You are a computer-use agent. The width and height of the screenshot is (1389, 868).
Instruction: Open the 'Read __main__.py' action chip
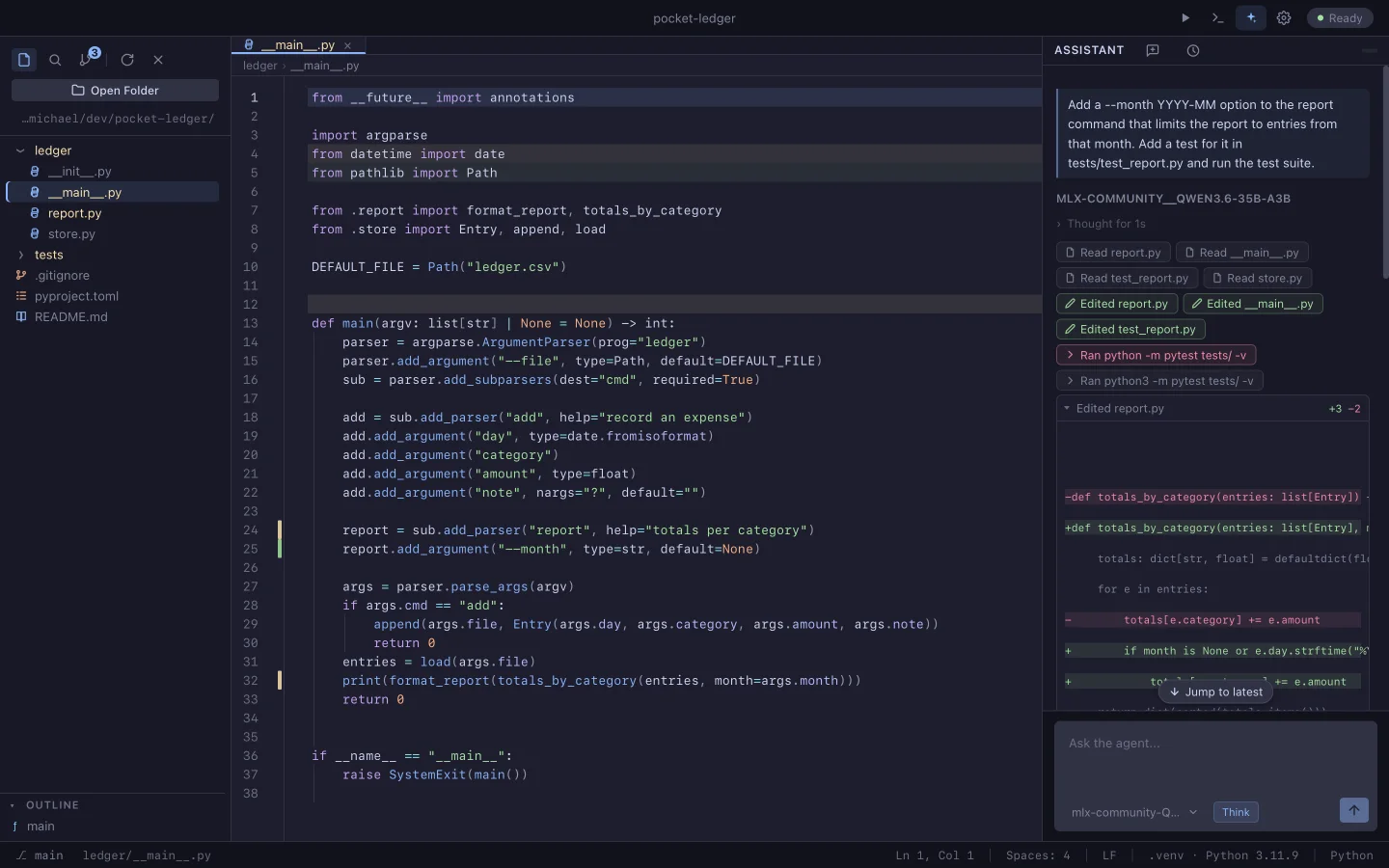[1241, 253]
